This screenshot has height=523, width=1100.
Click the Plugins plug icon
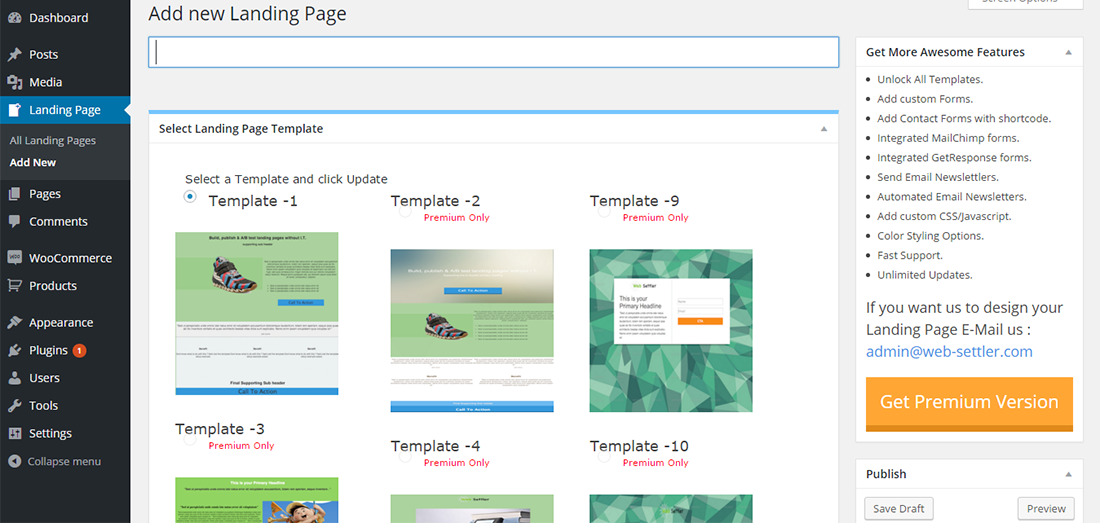point(14,351)
